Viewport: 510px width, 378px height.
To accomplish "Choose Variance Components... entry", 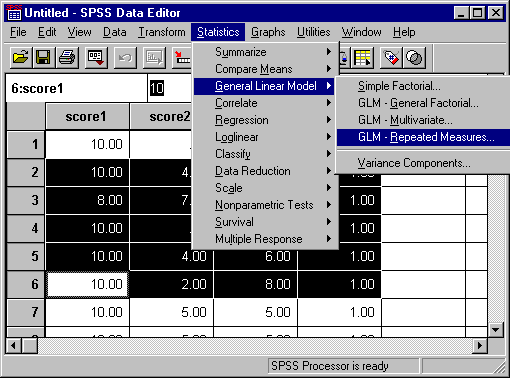I will (423, 163).
